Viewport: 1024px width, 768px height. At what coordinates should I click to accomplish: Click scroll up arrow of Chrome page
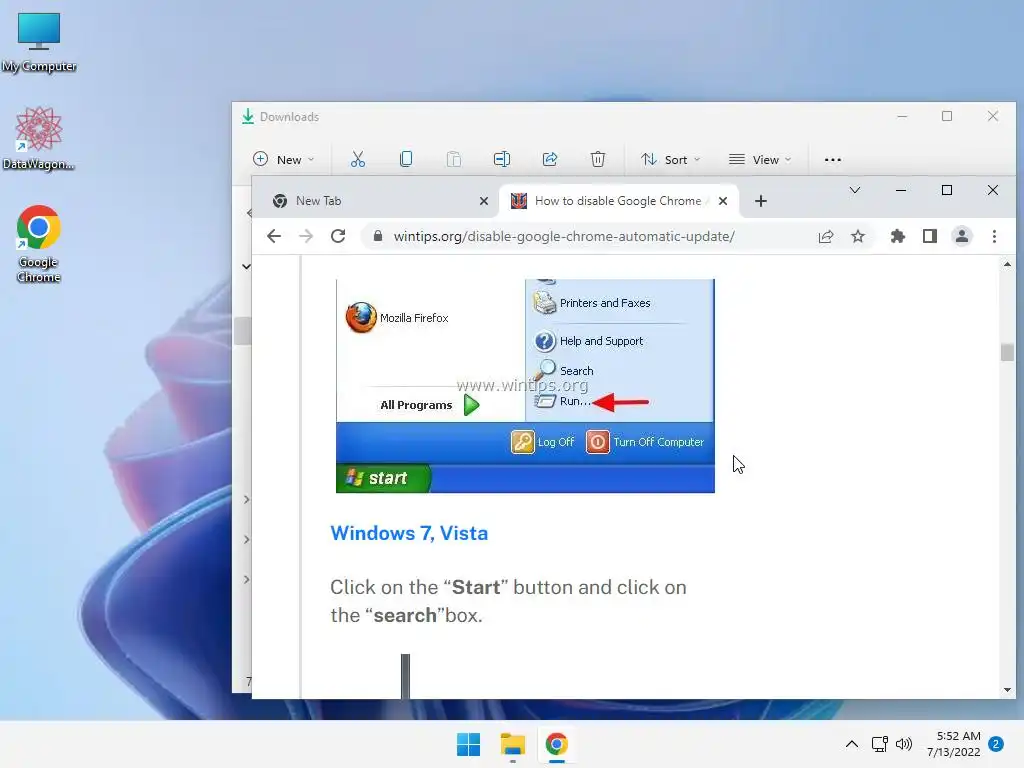pyautogui.click(x=1007, y=264)
